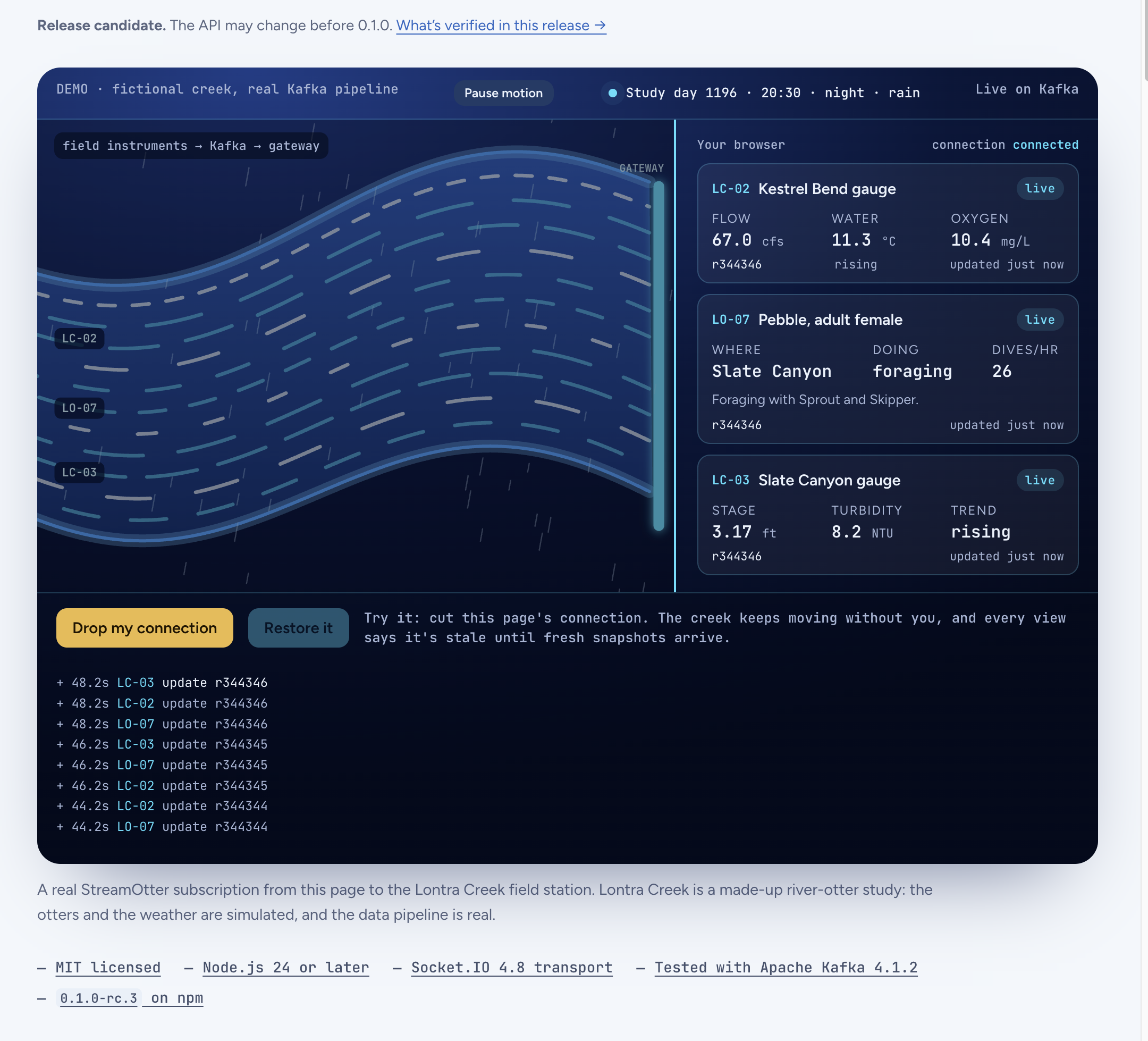
Task: Click log row 46.2s LC-02 update r344345
Action: tap(162, 786)
